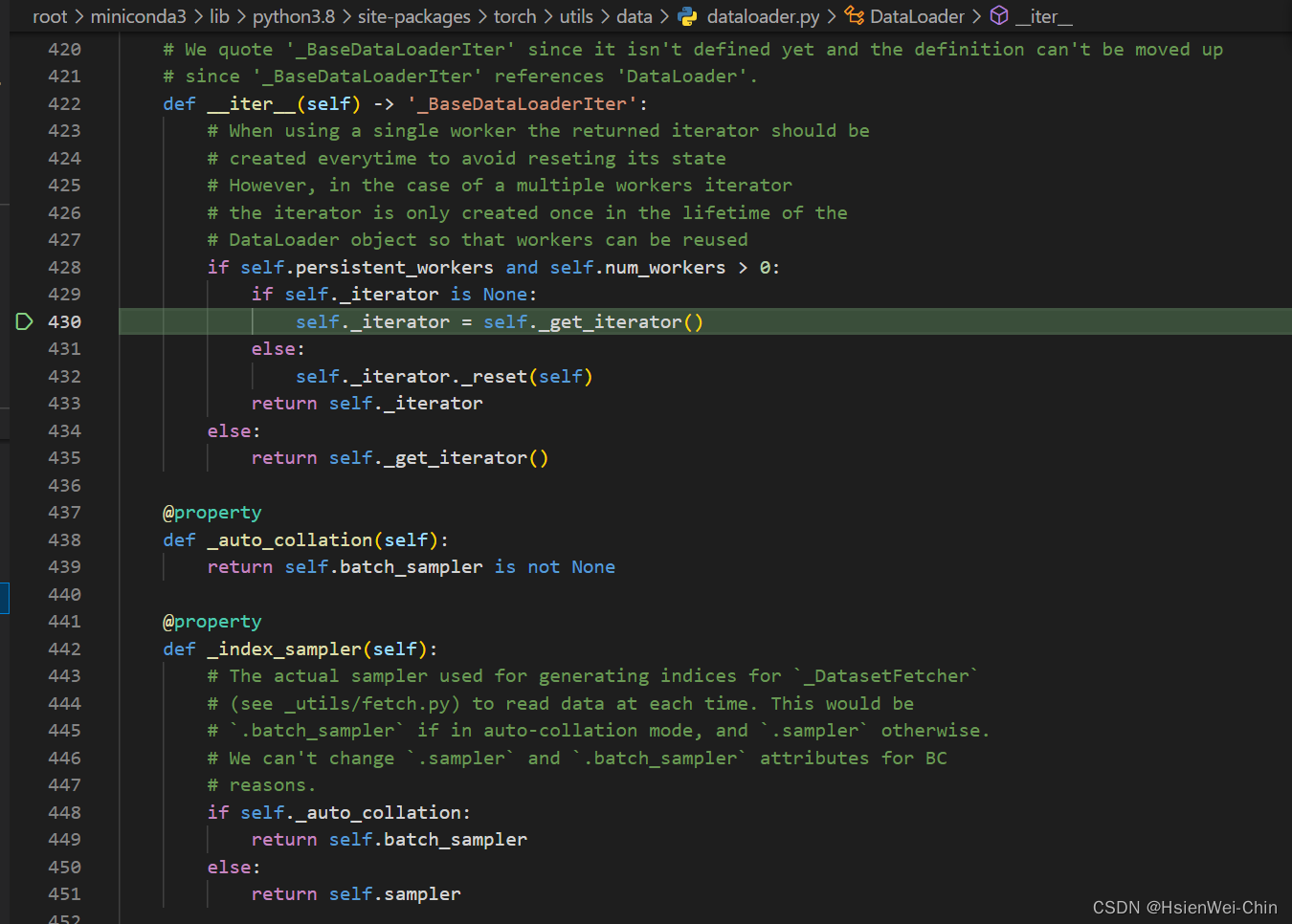Click 'return self._iterator' on line 421 code
This screenshot has width=1292, height=924.
[x=368, y=403]
